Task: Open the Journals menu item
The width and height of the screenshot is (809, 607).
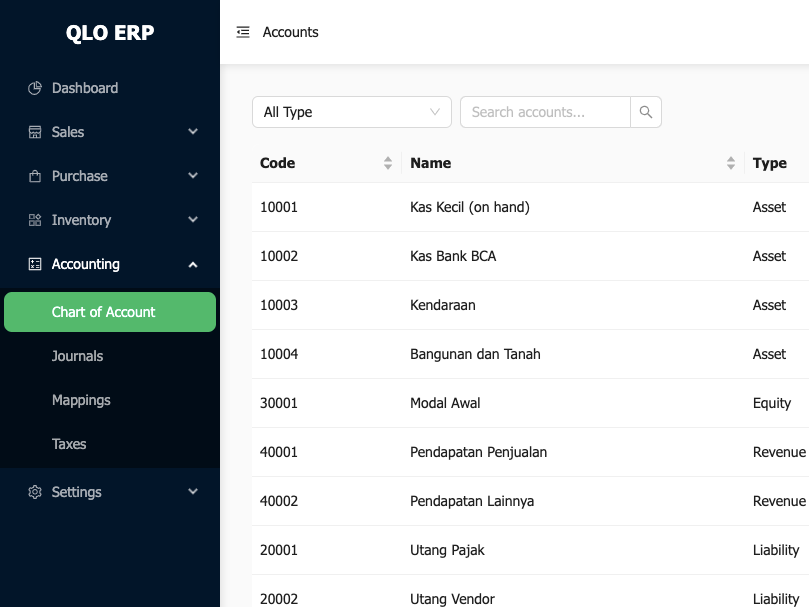Action: click(77, 356)
